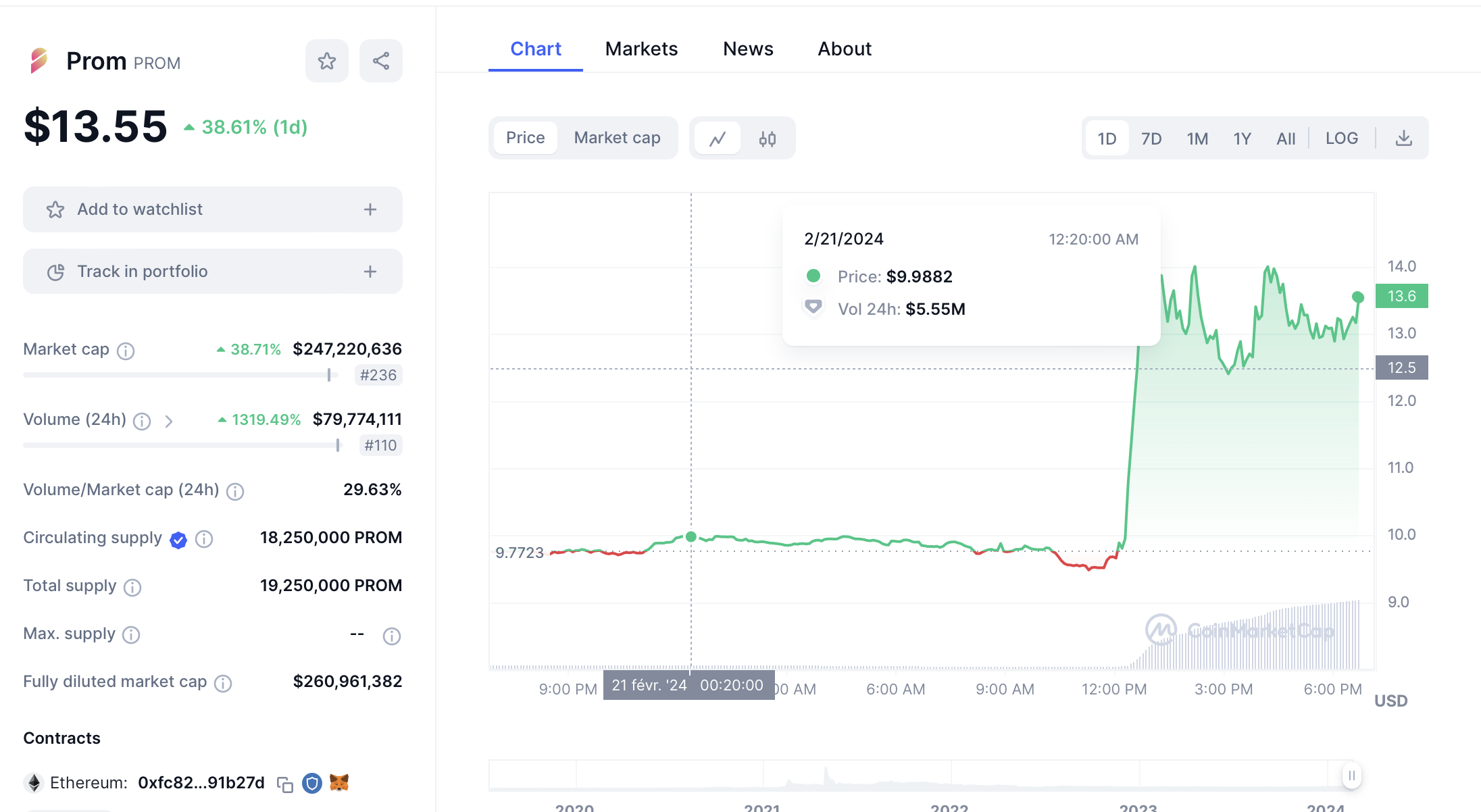Screen dimensions: 1481x812
Task: Select Market cap chart mode
Action: 617,138
